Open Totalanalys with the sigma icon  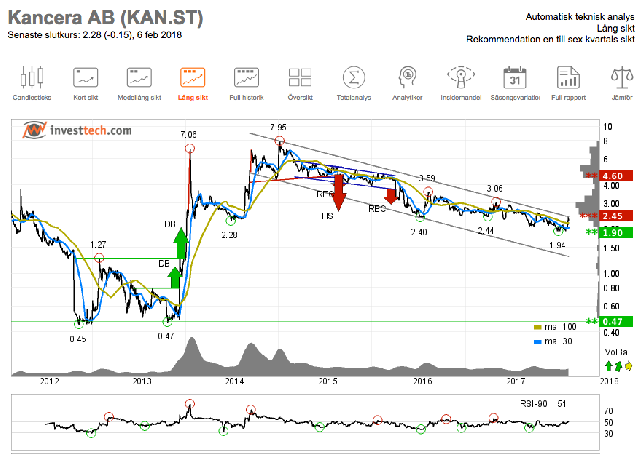click(353, 83)
